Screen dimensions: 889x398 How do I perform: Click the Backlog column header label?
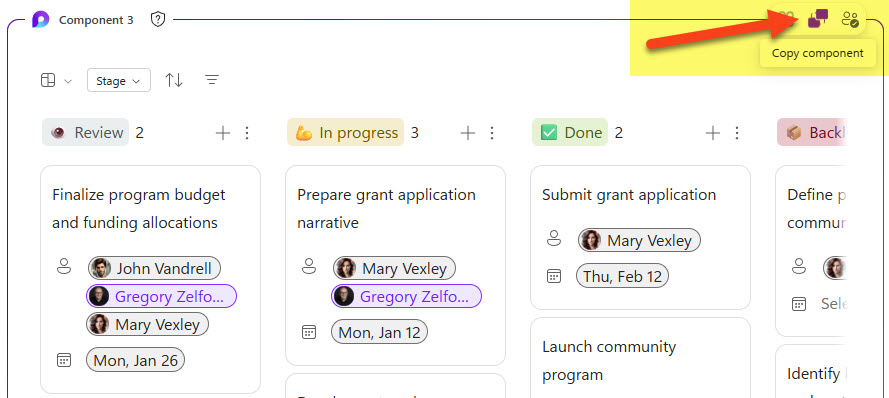point(812,133)
